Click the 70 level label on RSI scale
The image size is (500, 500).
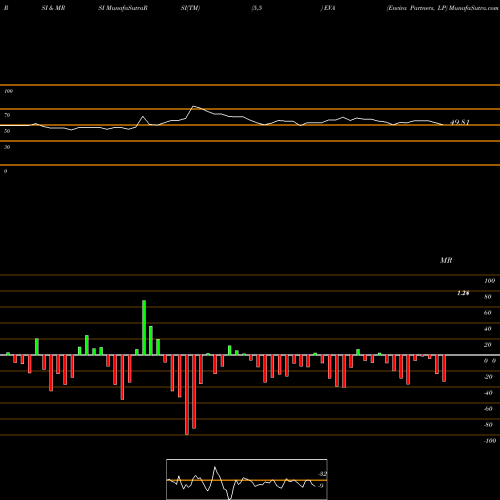point(7,115)
